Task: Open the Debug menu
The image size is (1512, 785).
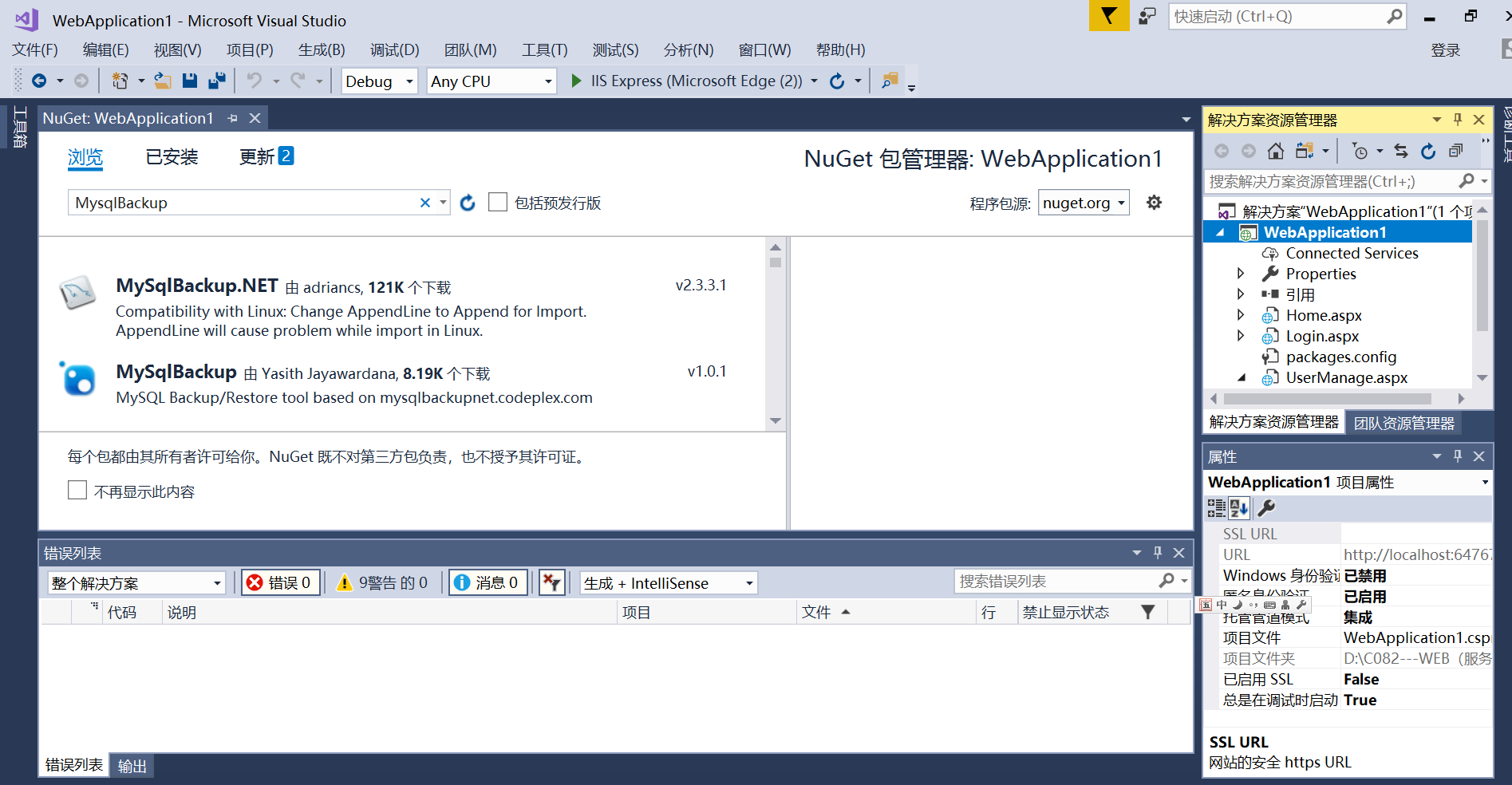Action: (x=394, y=49)
